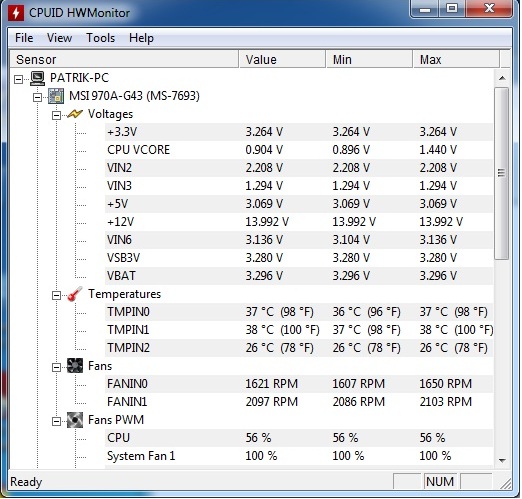
Task: Click the Sensor column header
Action: coord(124,59)
